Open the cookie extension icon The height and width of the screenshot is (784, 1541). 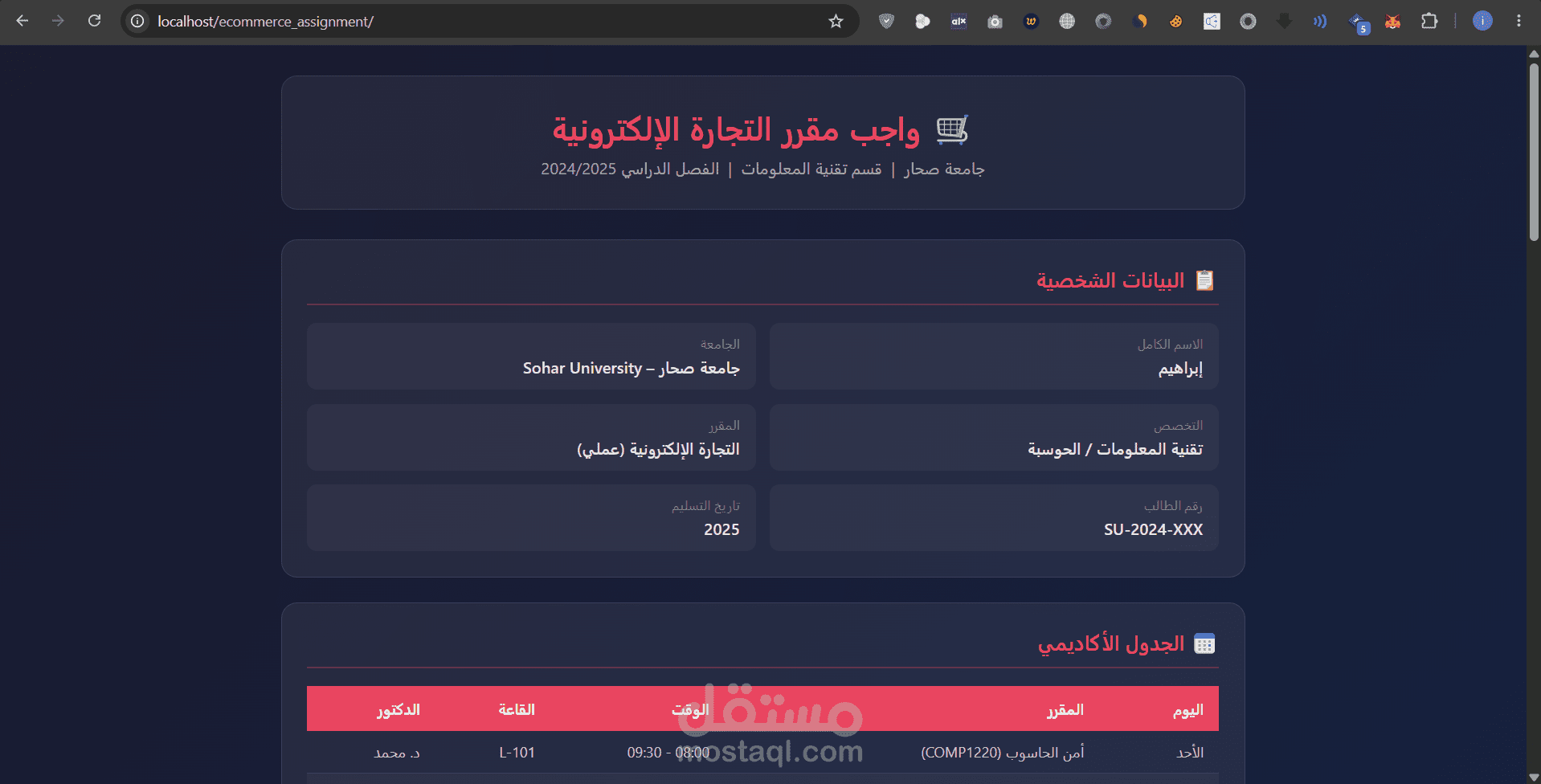[1175, 22]
